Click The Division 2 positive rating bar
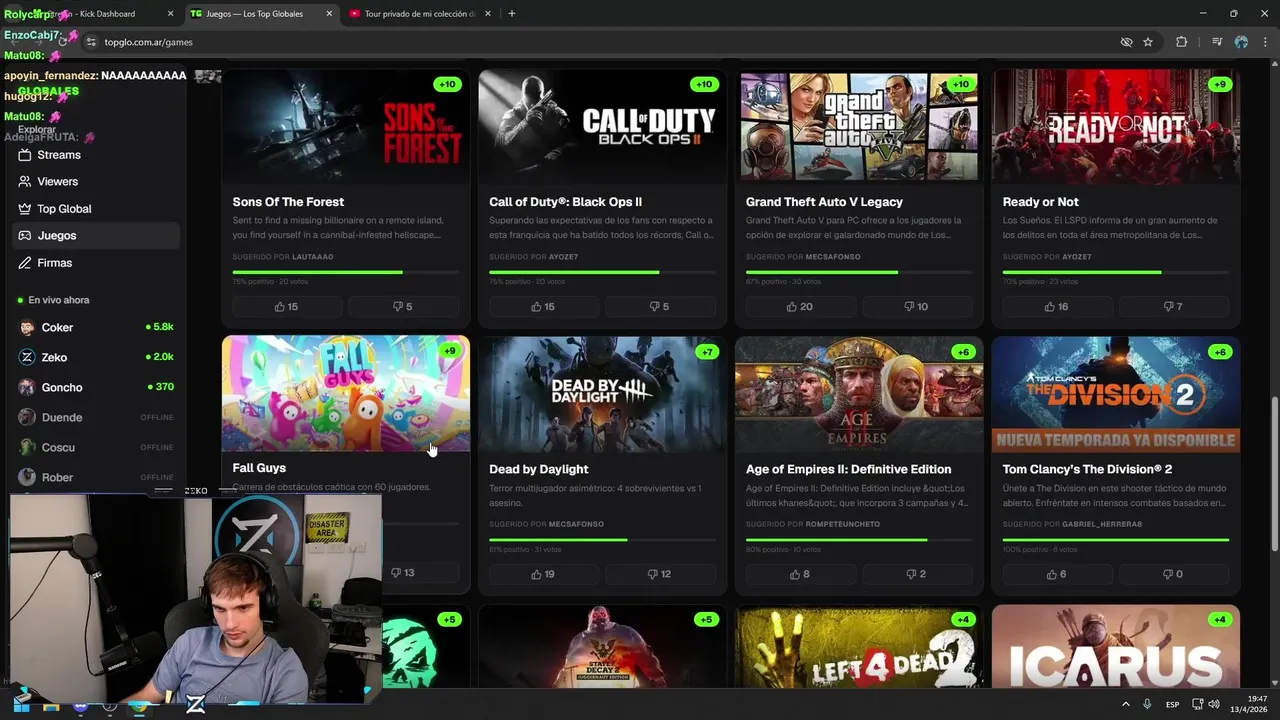 coord(1116,540)
